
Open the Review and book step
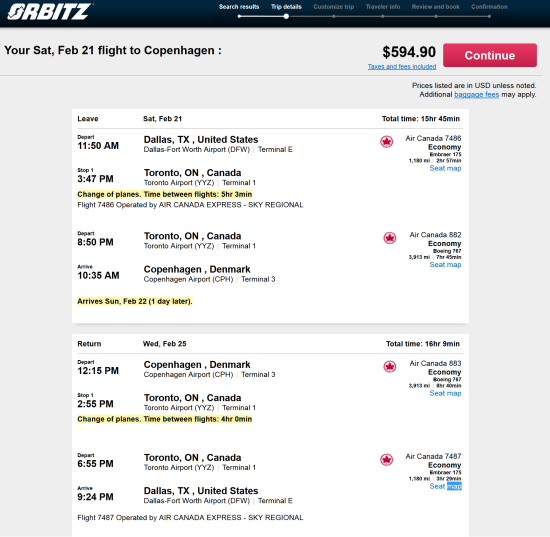[435, 7]
